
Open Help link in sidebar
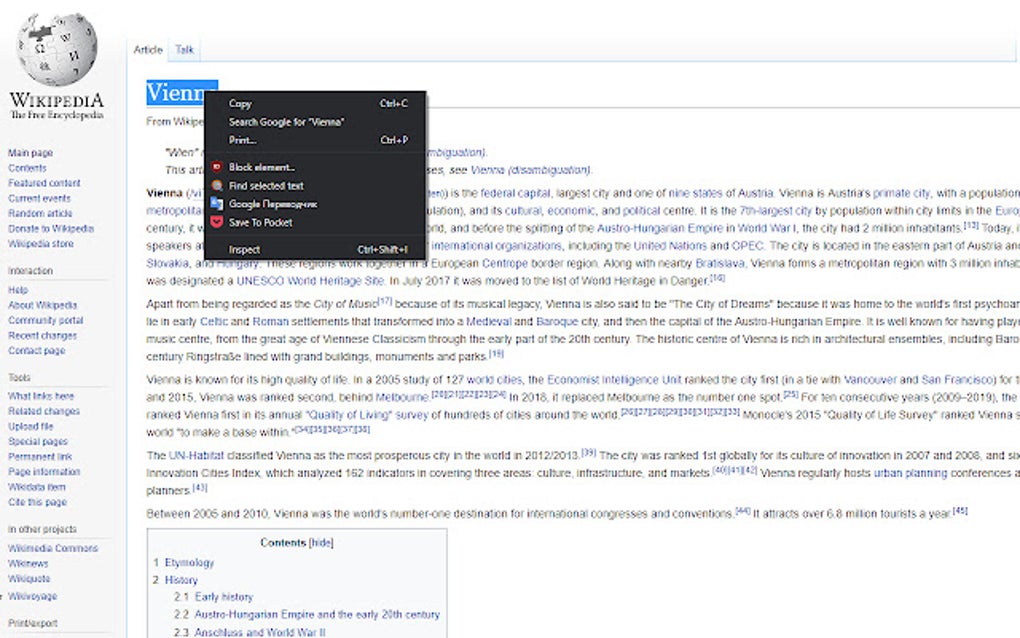[18, 290]
